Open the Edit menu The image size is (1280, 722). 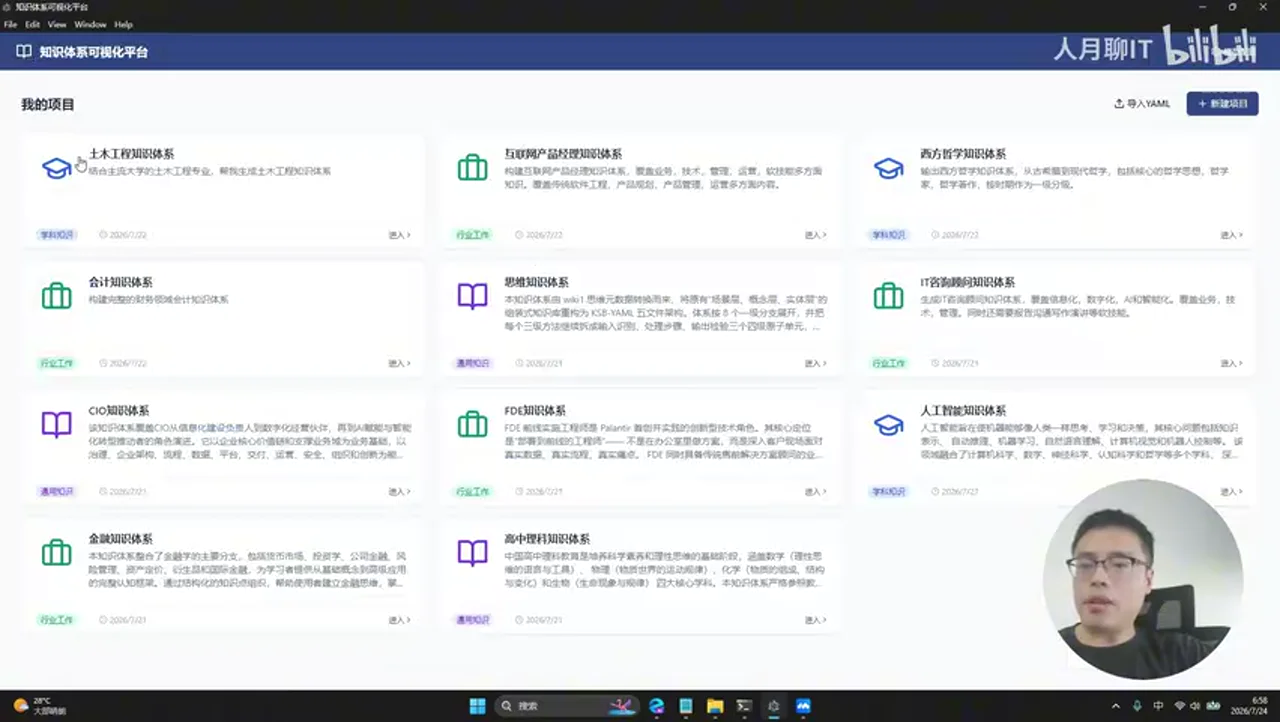pyautogui.click(x=33, y=24)
